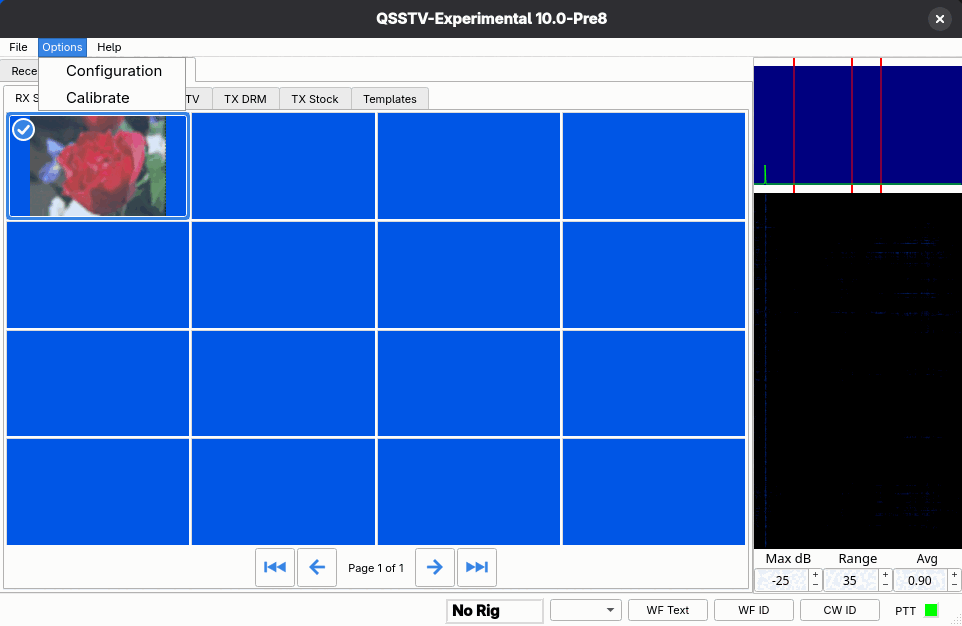Go to the next gallery page

click(434, 567)
